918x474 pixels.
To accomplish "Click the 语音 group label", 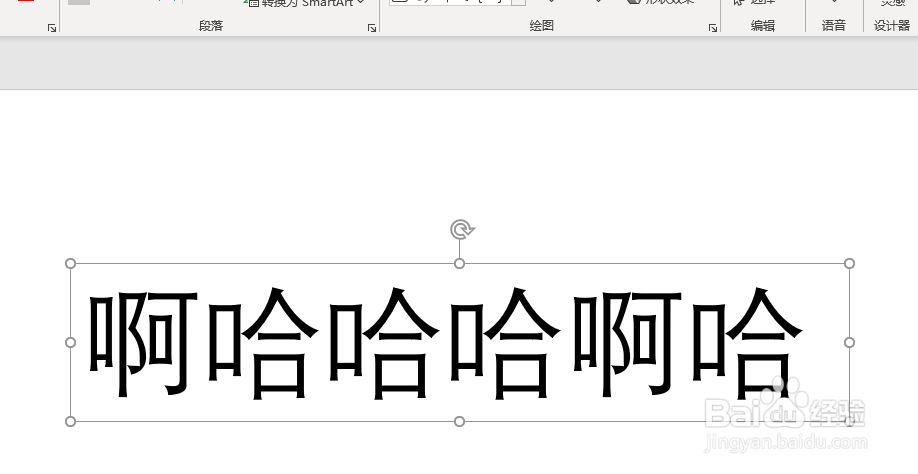I will pyautogui.click(x=834, y=26).
